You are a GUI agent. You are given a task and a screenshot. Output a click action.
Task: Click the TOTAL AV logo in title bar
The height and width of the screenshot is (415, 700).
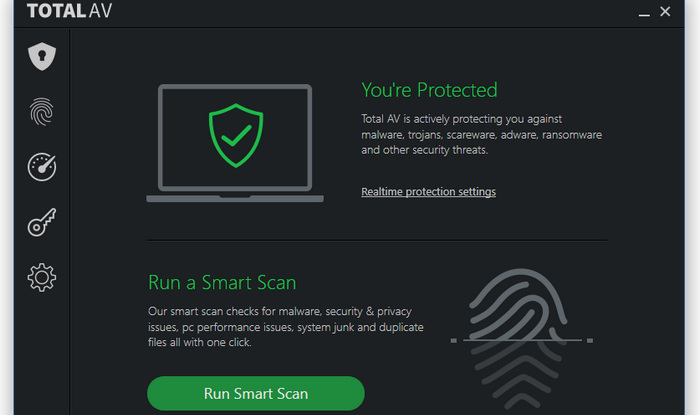click(x=69, y=11)
